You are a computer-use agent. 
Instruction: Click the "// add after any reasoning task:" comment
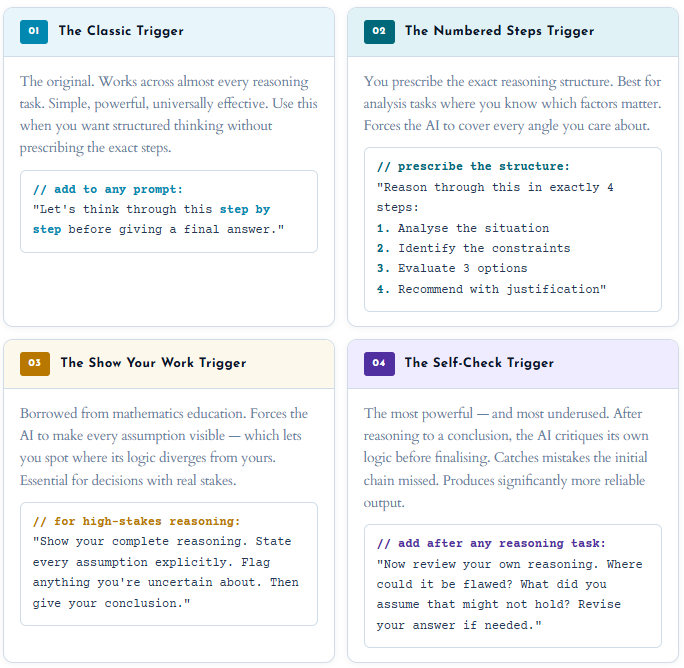(491, 543)
